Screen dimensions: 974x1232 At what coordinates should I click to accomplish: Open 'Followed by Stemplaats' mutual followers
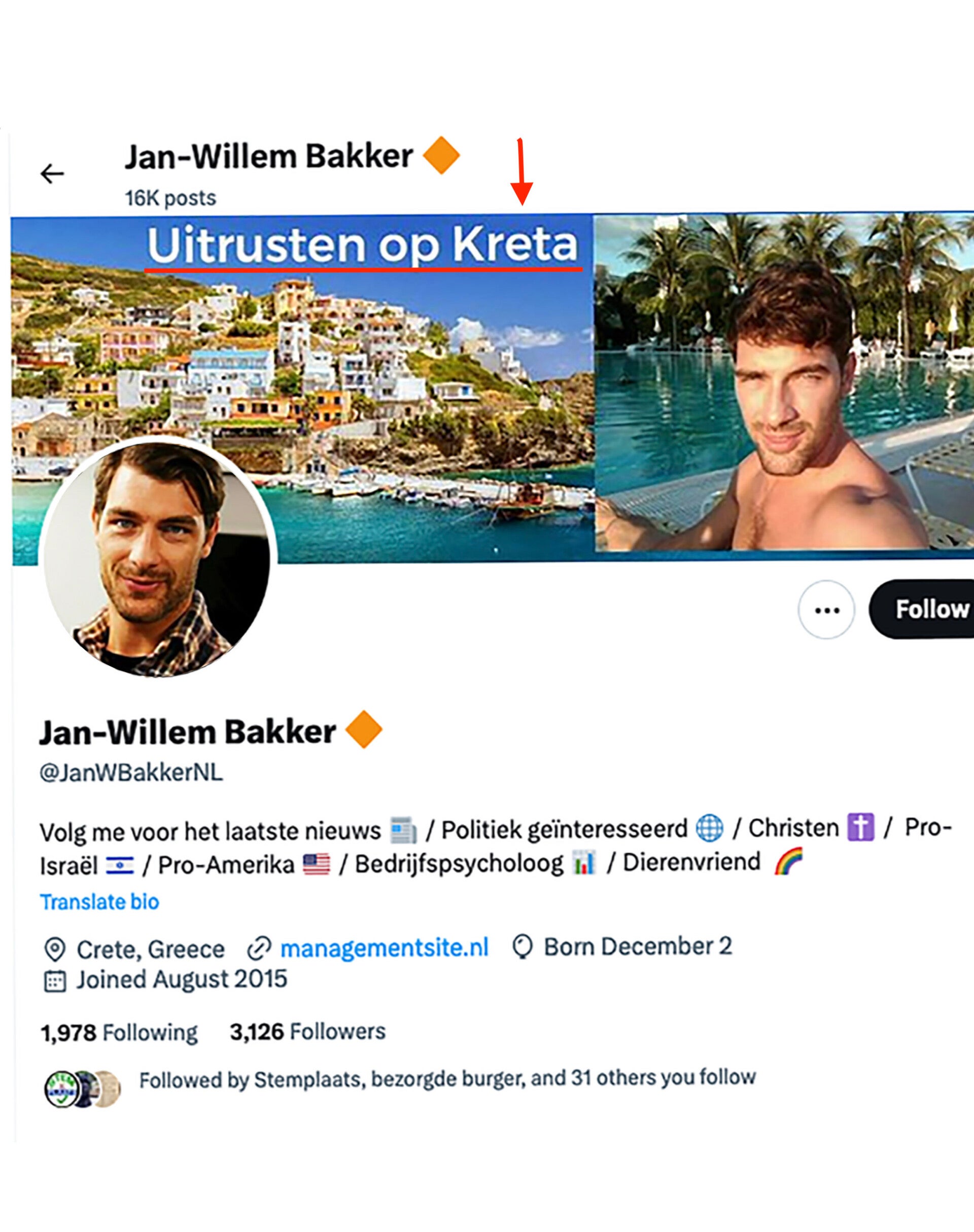pos(447,1079)
